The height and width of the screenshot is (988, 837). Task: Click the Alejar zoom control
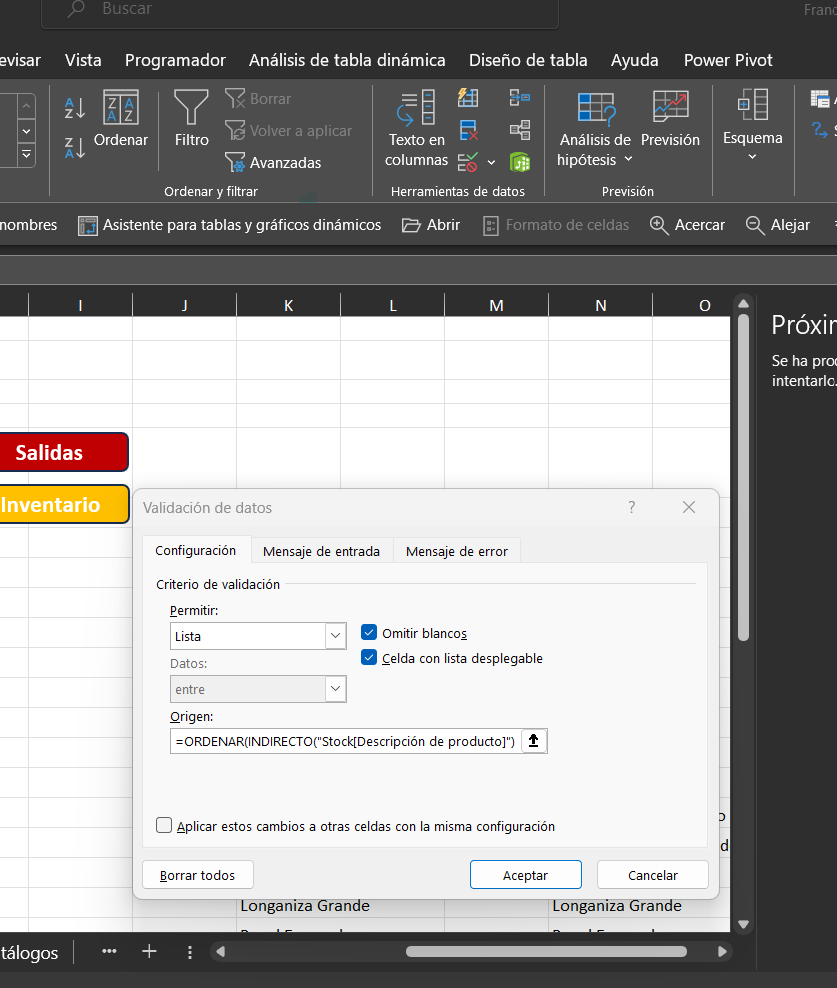(x=778, y=225)
